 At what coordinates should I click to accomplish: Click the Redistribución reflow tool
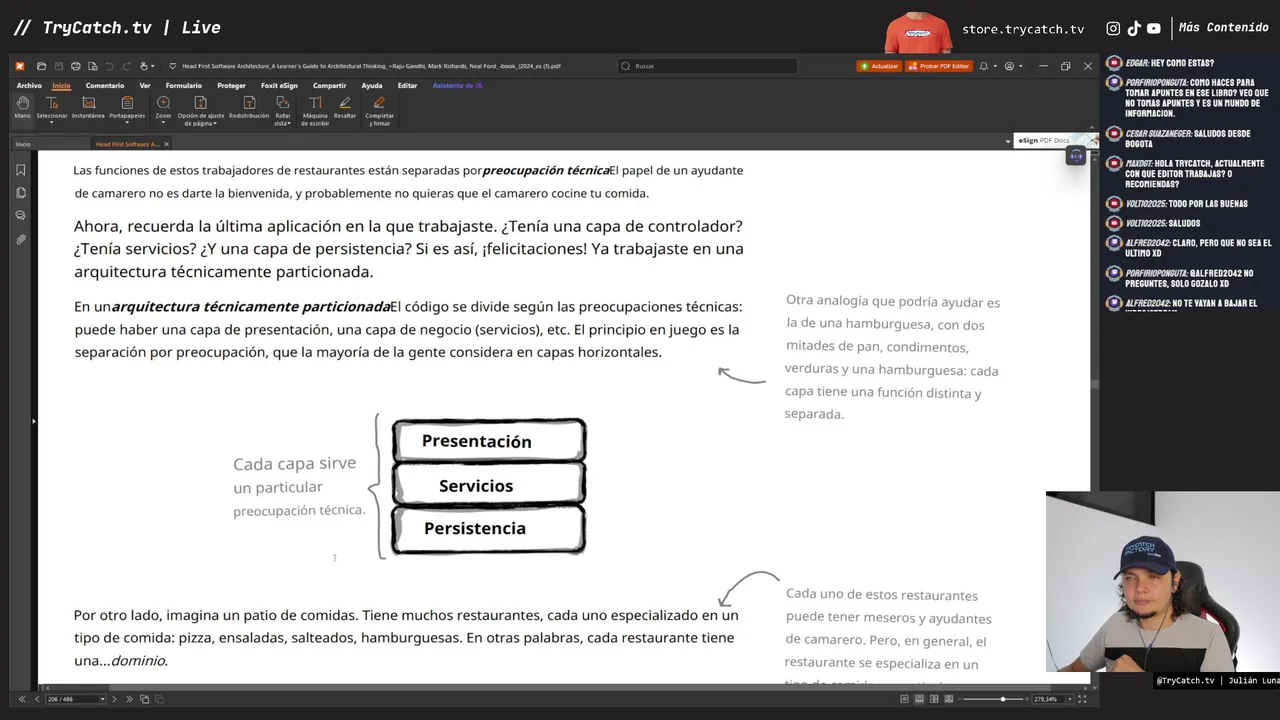click(x=249, y=107)
